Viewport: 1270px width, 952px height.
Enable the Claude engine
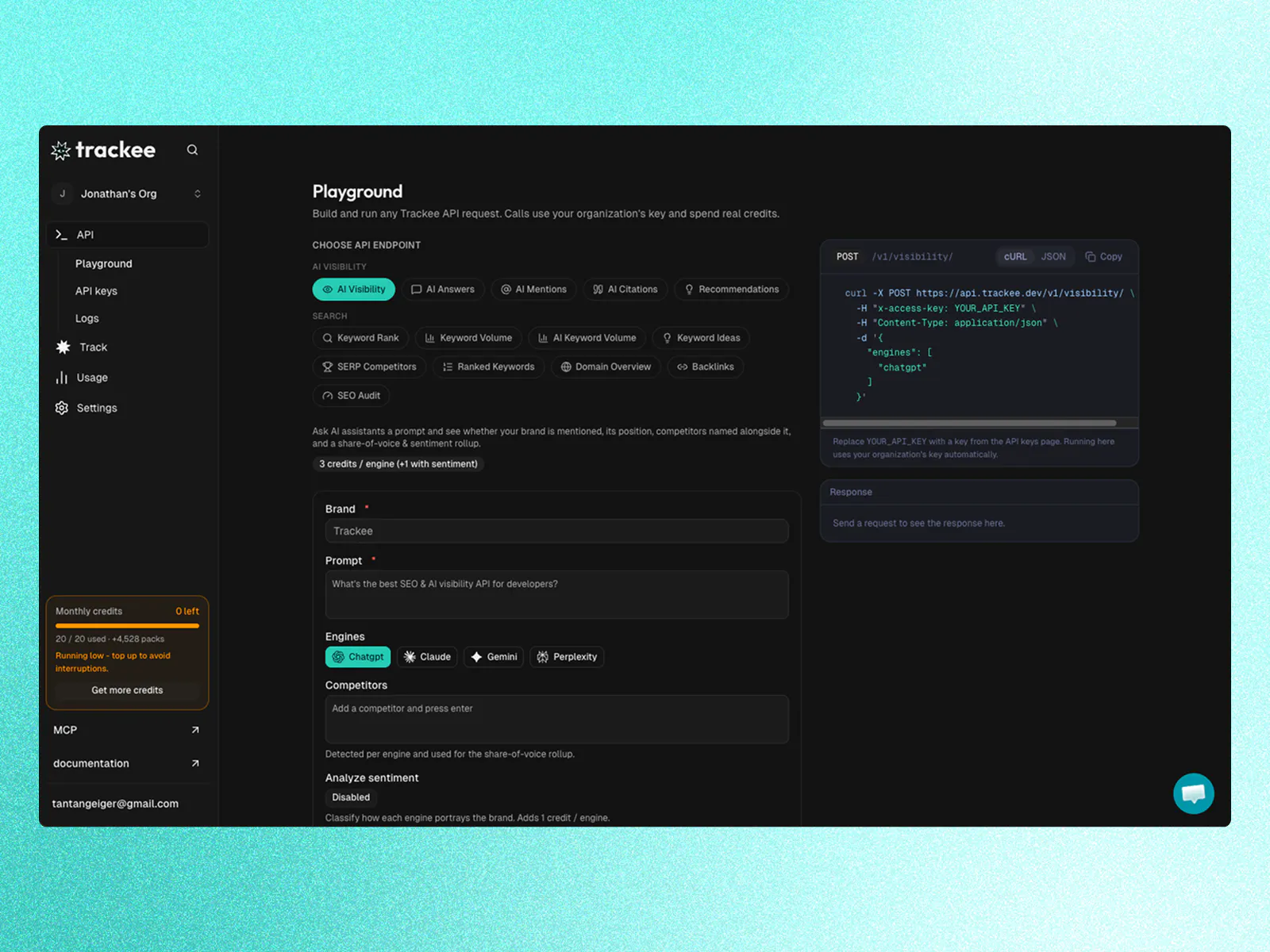[427, 657]
